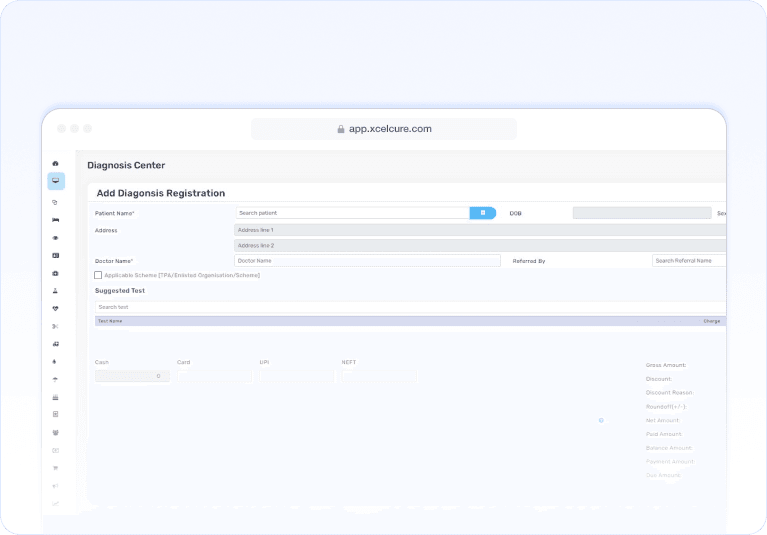Screen dimensions: 767x535
Task: Open the megaphone sidebar icon
Action: pos(55,486)
